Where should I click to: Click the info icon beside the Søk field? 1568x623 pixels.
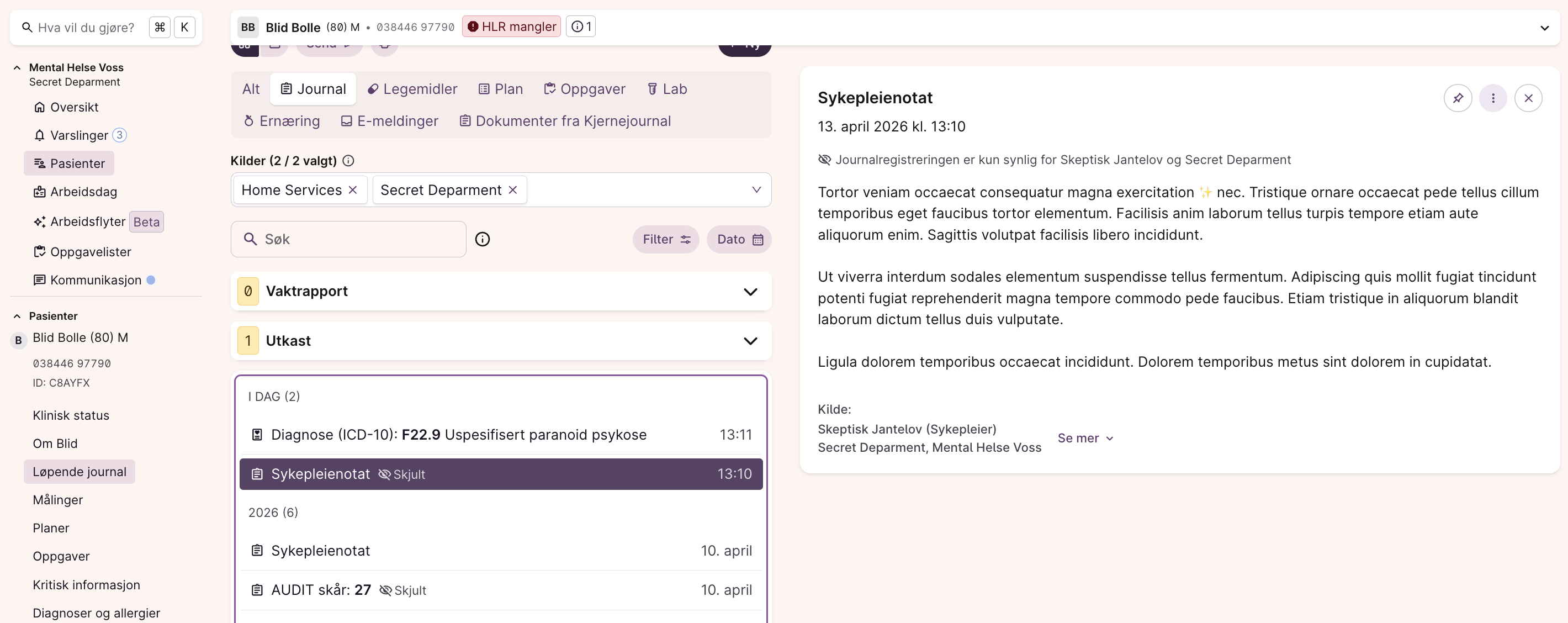(x=482, y=239)
